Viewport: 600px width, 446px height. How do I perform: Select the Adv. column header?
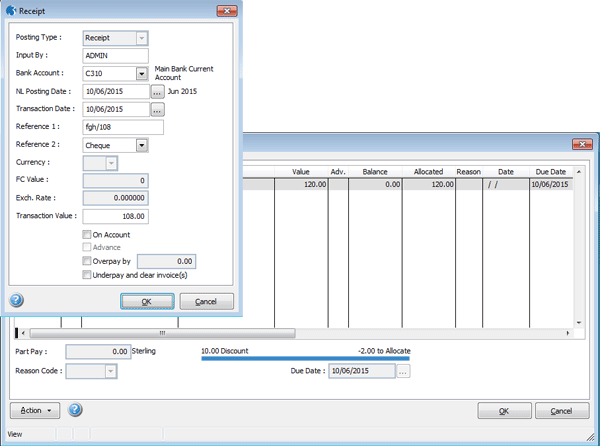point(338,172)
